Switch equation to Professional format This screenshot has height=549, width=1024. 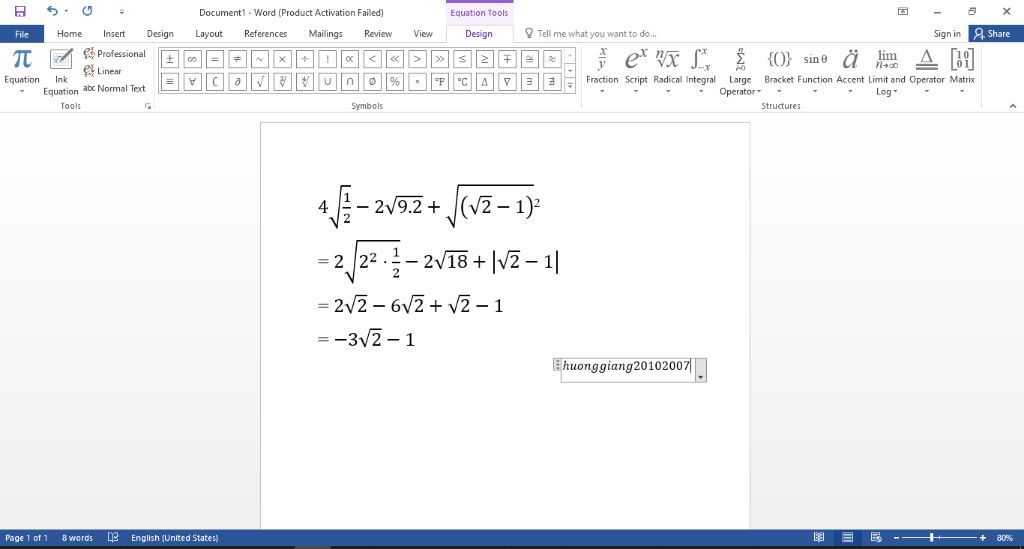[114, 54]
